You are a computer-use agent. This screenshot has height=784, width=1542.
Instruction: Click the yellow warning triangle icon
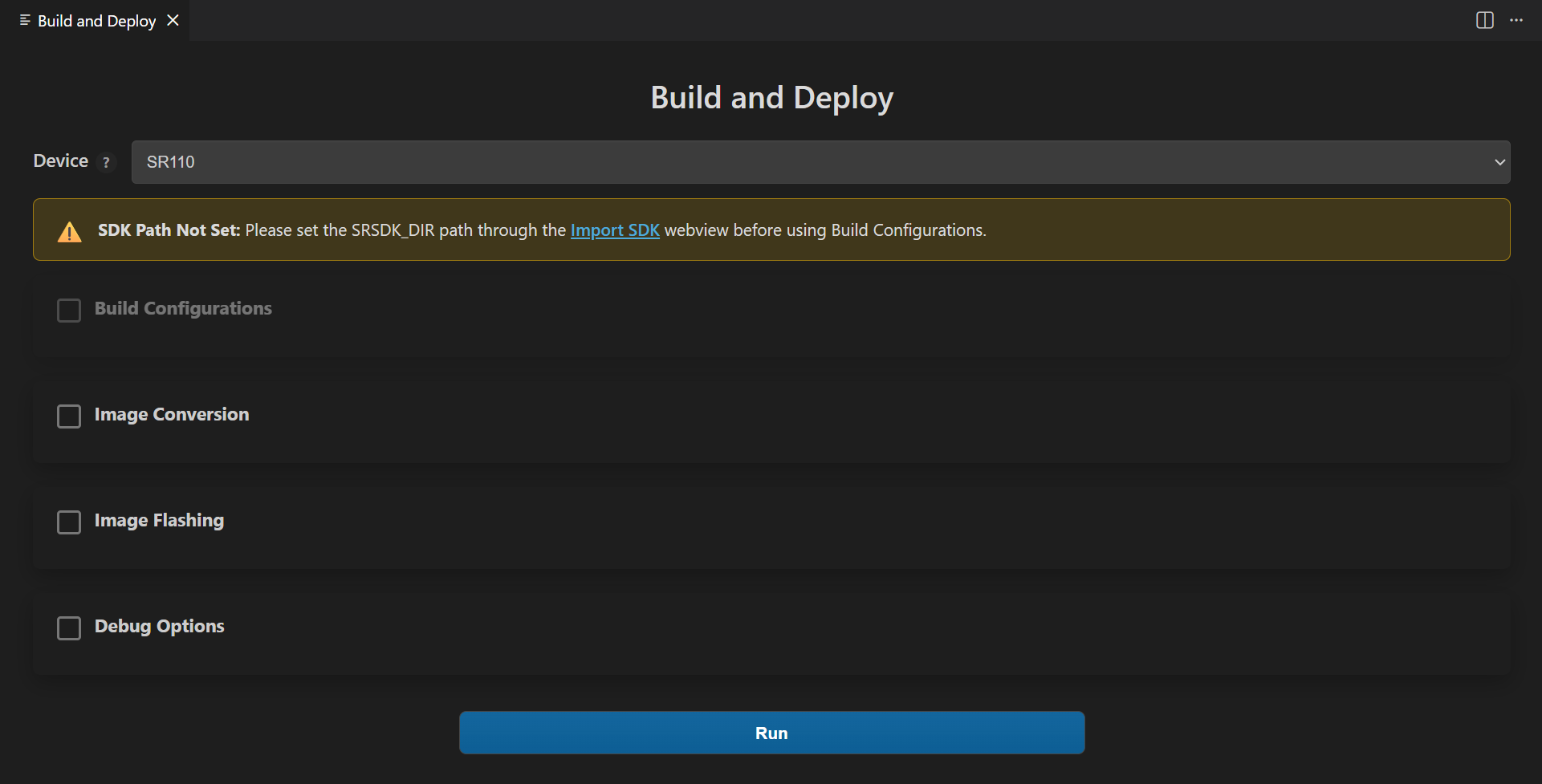point(70,232)
